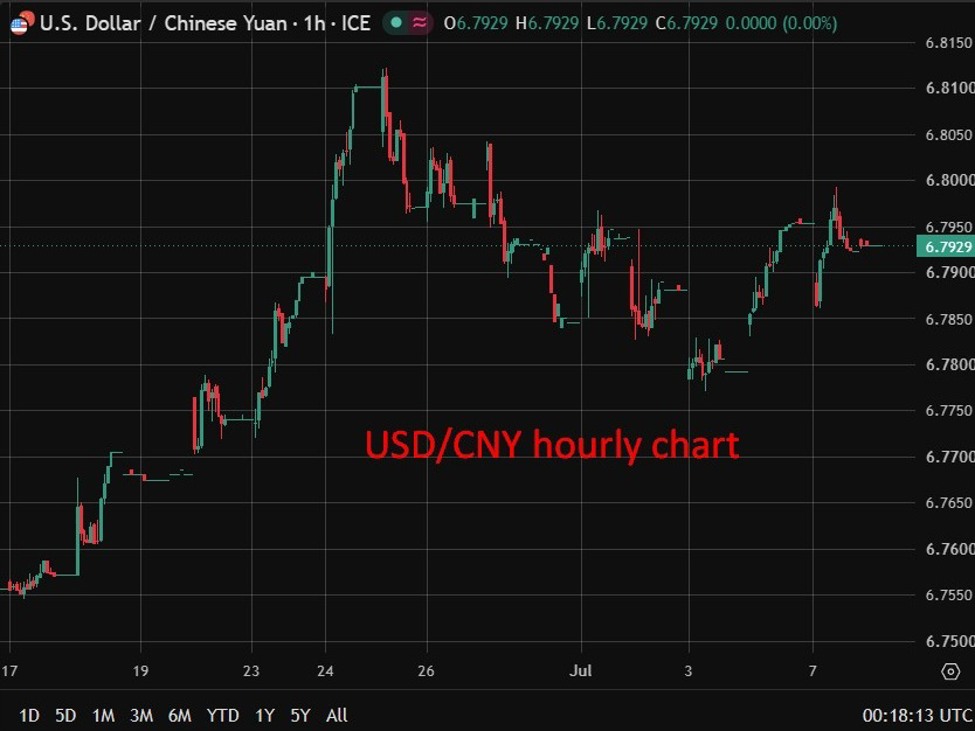Click the 6.7550 price axis label
975x731 pixels.
pos(950,595)
